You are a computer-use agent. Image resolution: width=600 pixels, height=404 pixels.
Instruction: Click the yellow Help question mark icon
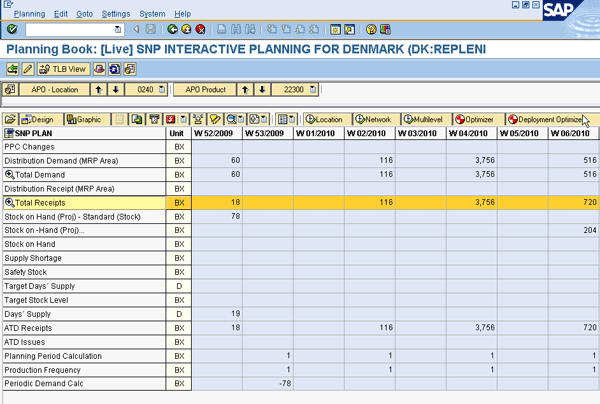click(x=372, y=30)
